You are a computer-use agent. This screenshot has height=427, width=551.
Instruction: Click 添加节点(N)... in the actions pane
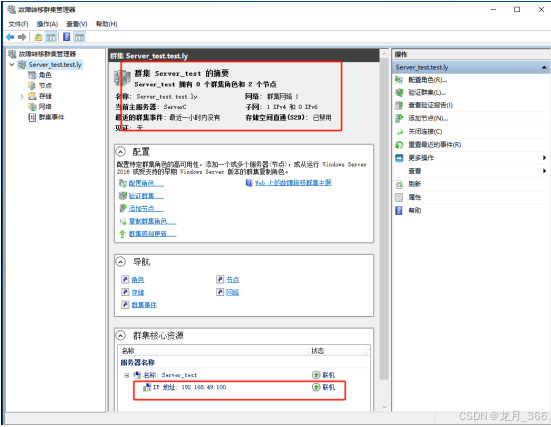click(428, 118)
